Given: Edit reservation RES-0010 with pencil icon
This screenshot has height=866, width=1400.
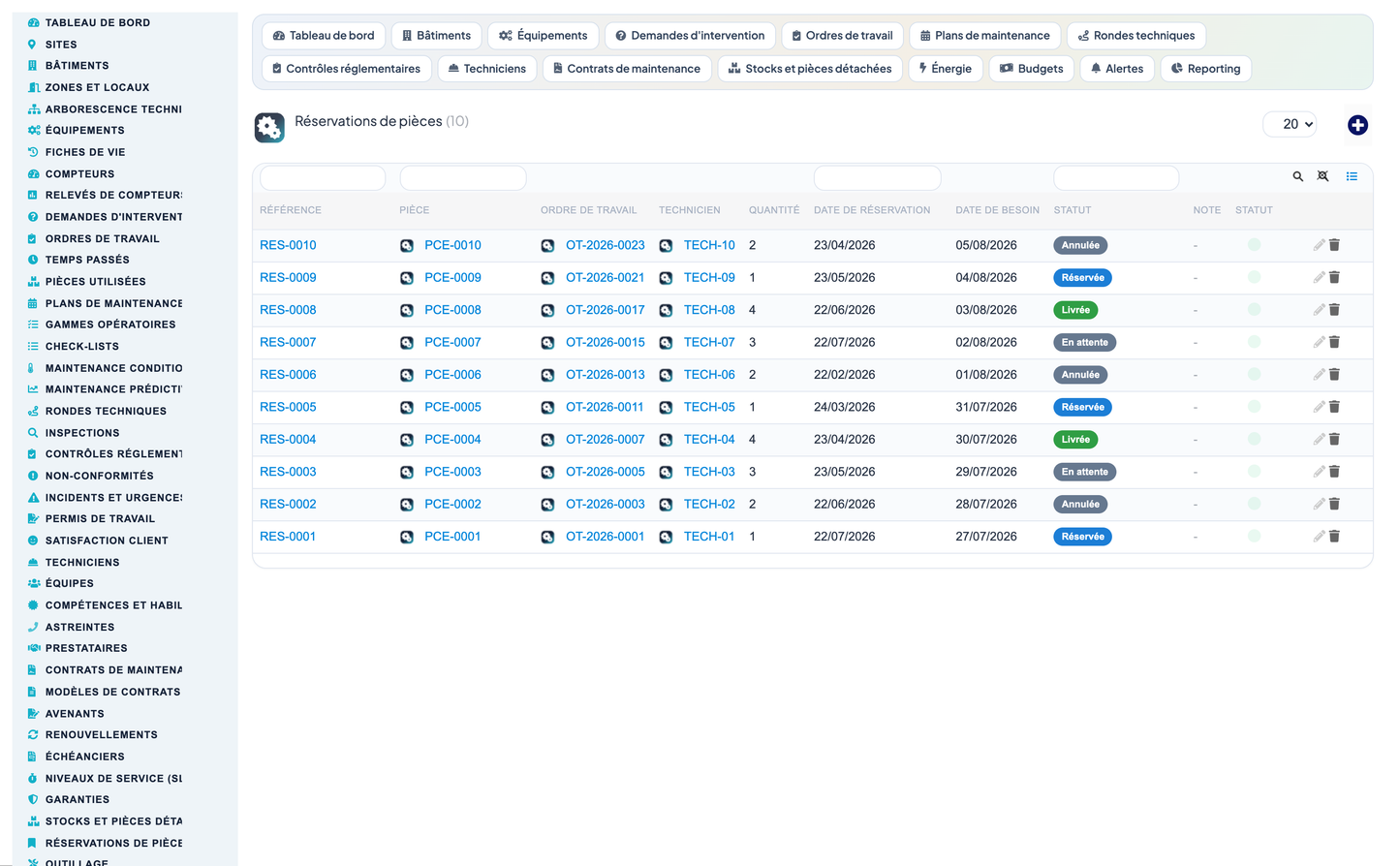Looking at the screenshot, I should 1319,245.
